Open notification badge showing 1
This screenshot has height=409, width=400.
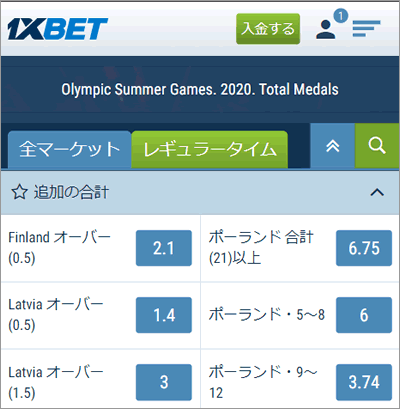coord(340,16)
